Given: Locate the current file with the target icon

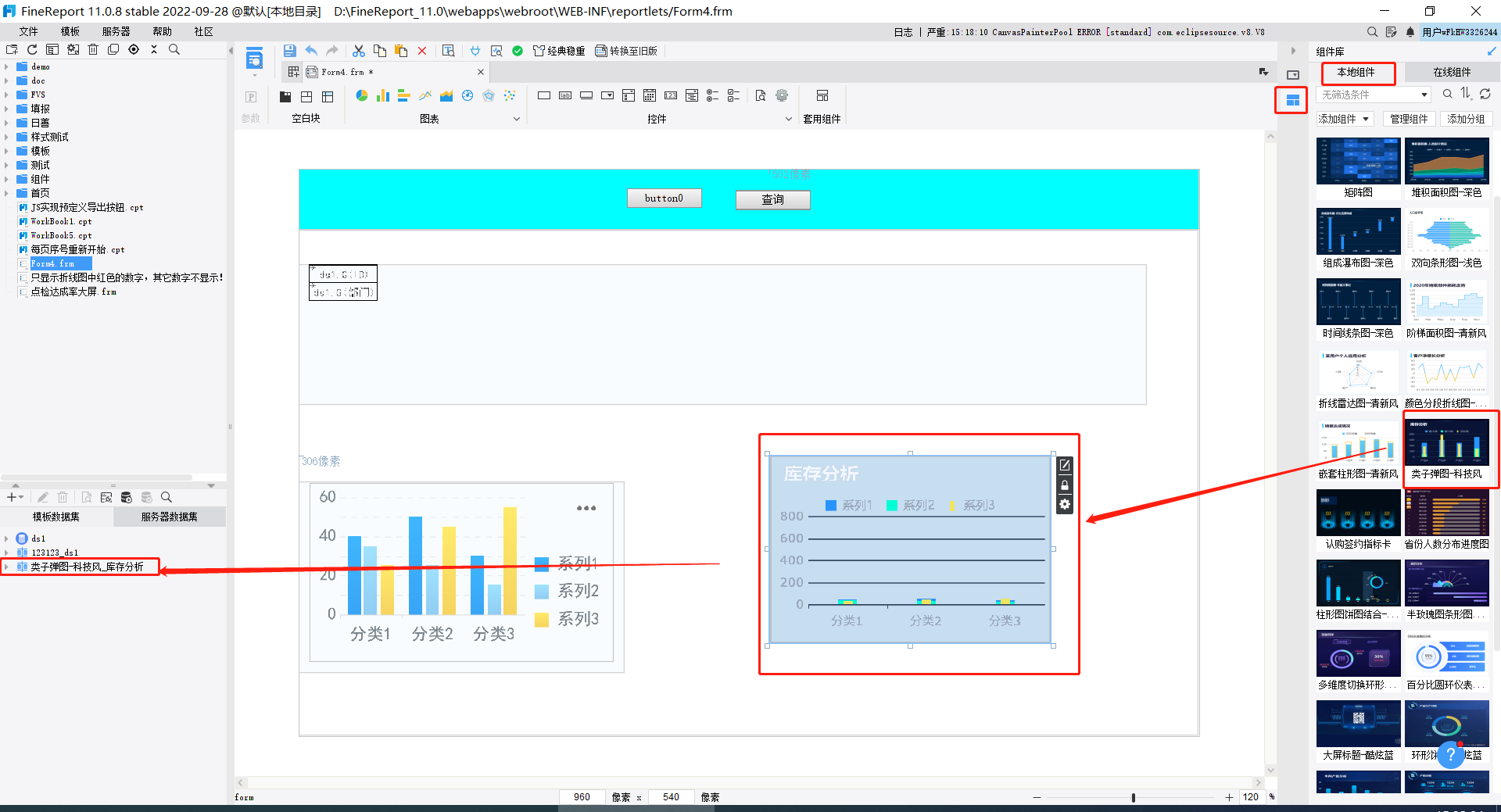Looking at the screenshot, I should [x=134, y=49].
